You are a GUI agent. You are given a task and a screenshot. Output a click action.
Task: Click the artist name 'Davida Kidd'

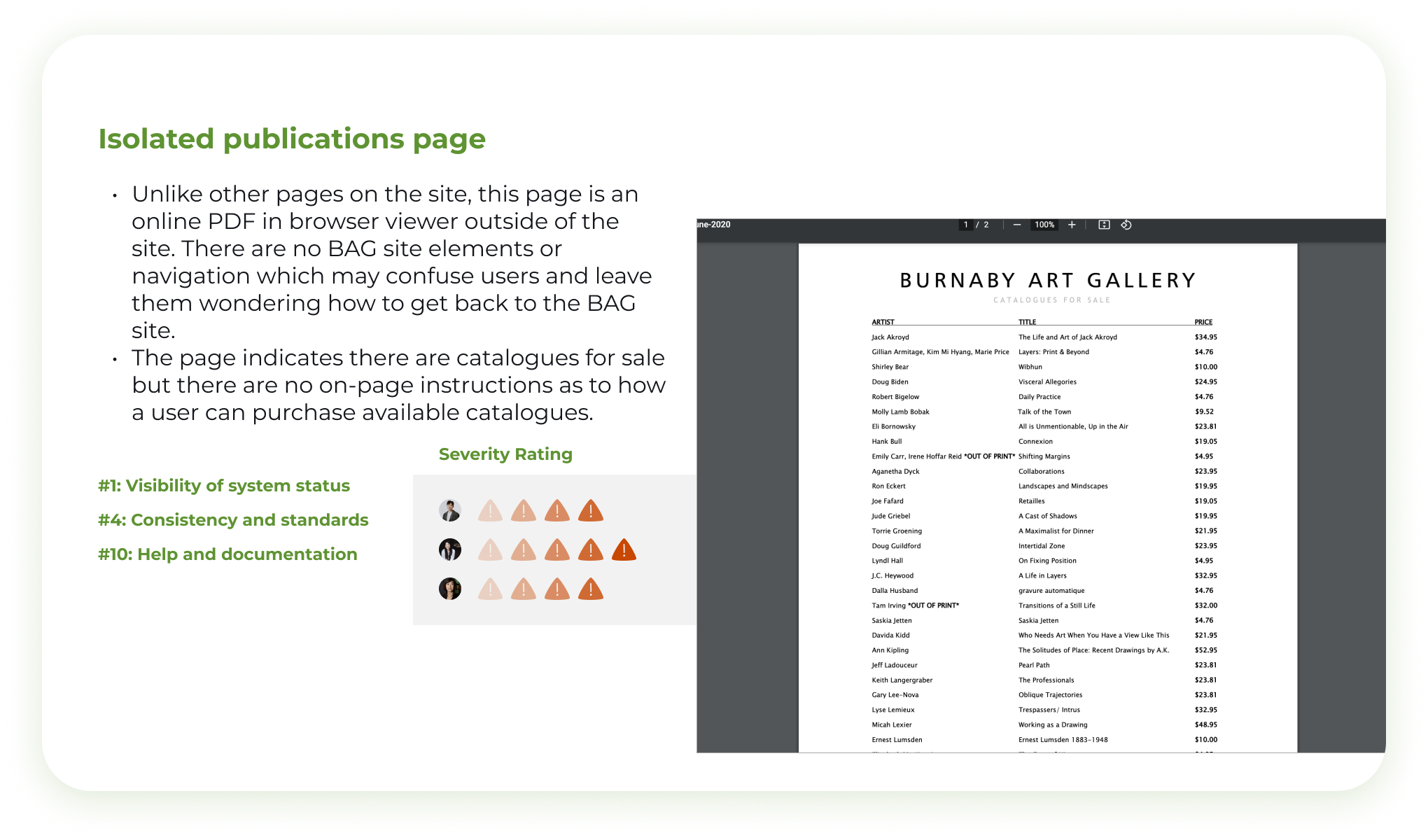(x=890, y=636)
